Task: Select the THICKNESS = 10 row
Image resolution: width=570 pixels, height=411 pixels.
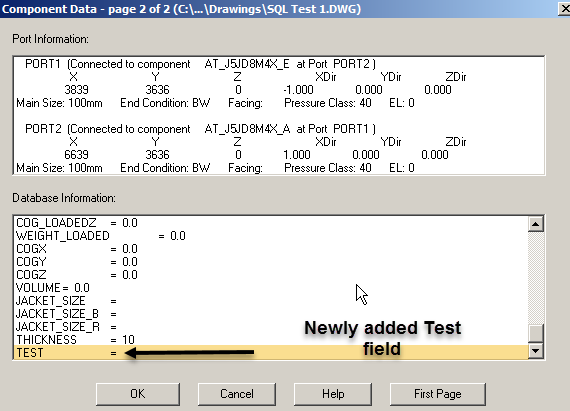Action: [x=271, y=339]
